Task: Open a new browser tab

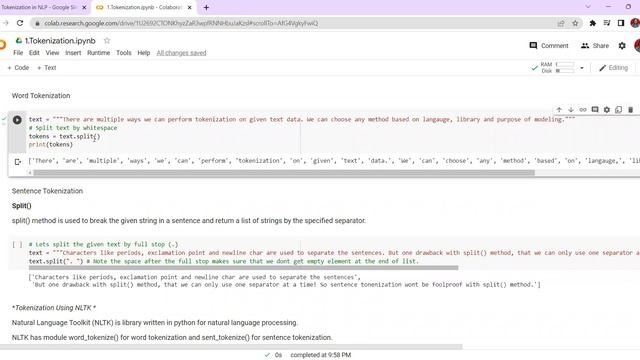Action: point(206,7)
